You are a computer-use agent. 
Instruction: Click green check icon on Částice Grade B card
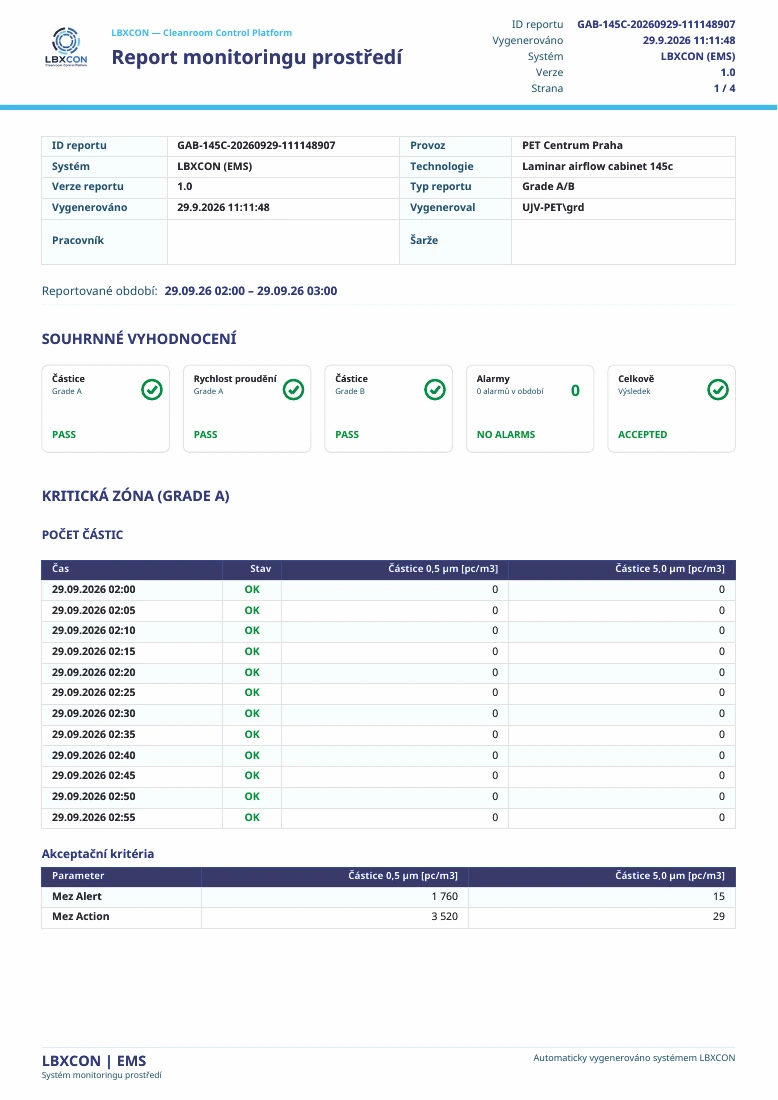435,389
